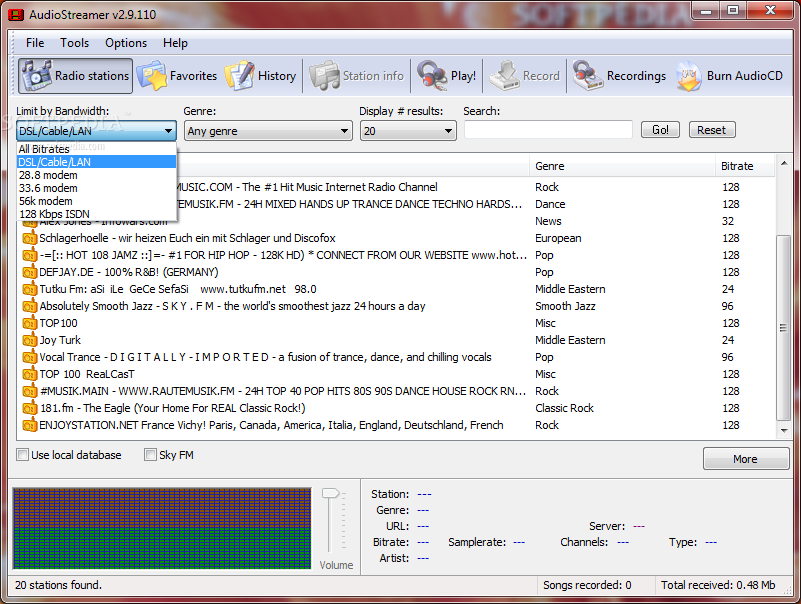The height and width of the screenshot is (604, 801).
Task: Click the station list vertical scrollbar thumb
Action: (783, 328)
